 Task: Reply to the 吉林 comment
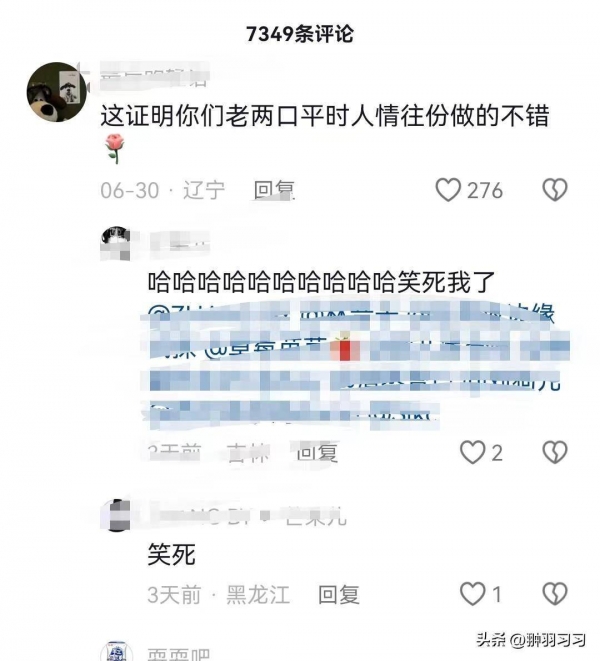point(317,452)
